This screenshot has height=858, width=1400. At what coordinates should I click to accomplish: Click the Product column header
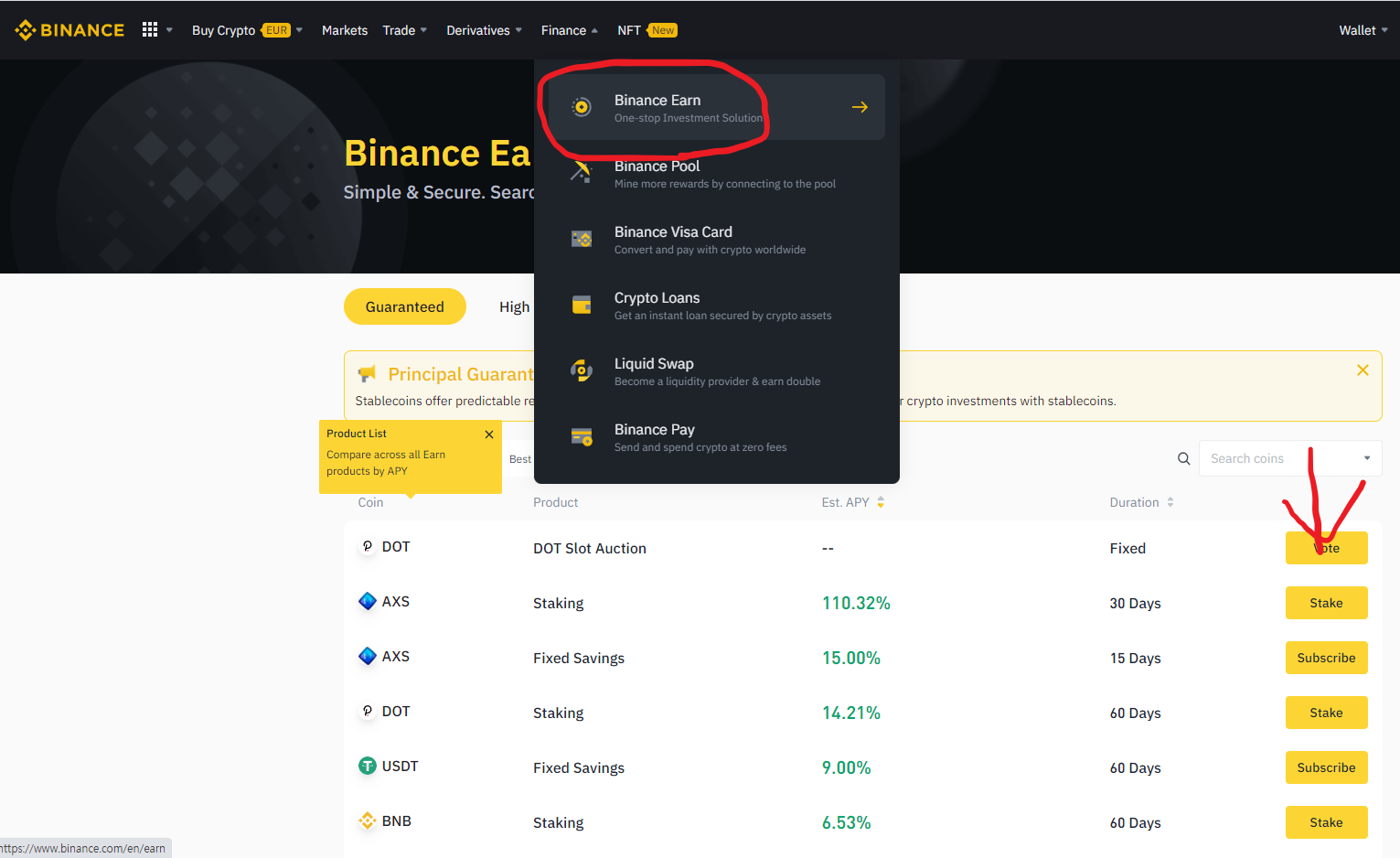(x=556, y=502)
